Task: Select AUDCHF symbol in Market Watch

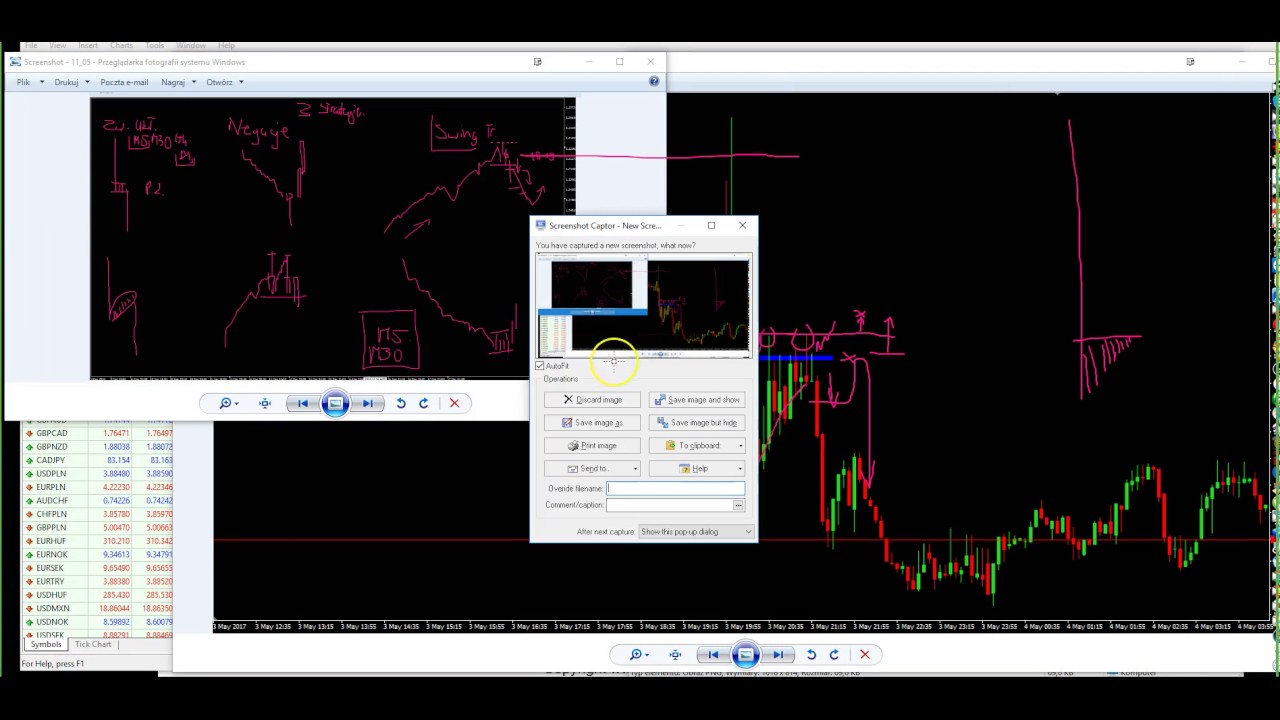Action: point(98,501)
